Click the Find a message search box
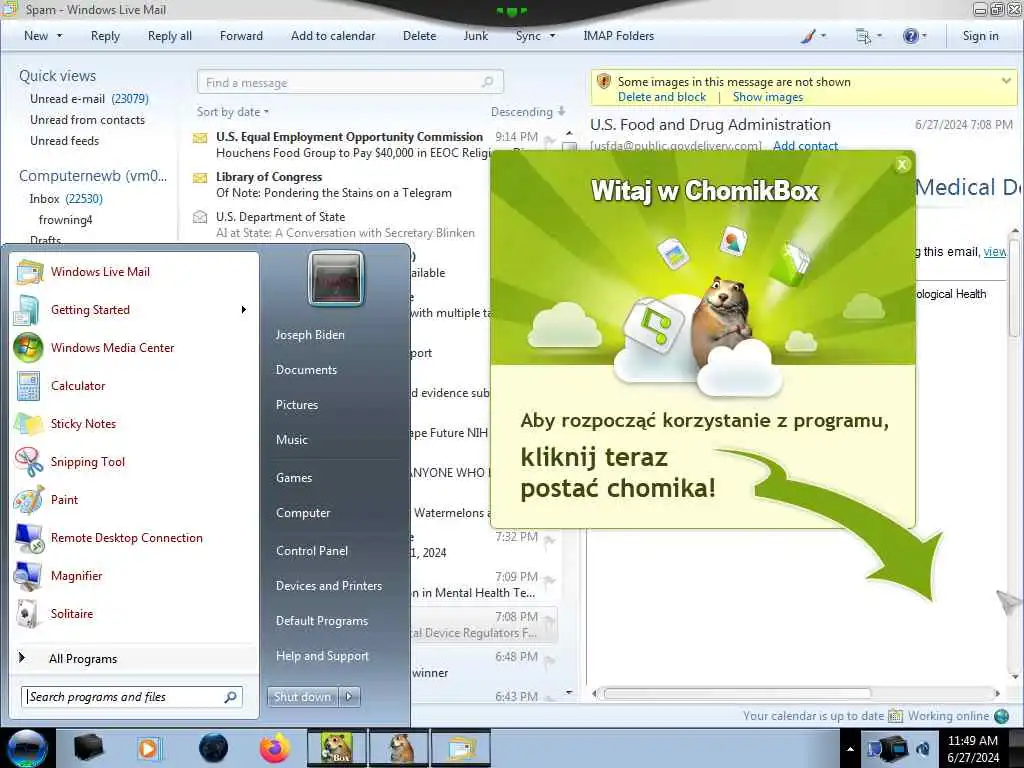Image resolution: width=1024 pixels, height=768 pixels. pyautogui.click(x=350, y=82)
